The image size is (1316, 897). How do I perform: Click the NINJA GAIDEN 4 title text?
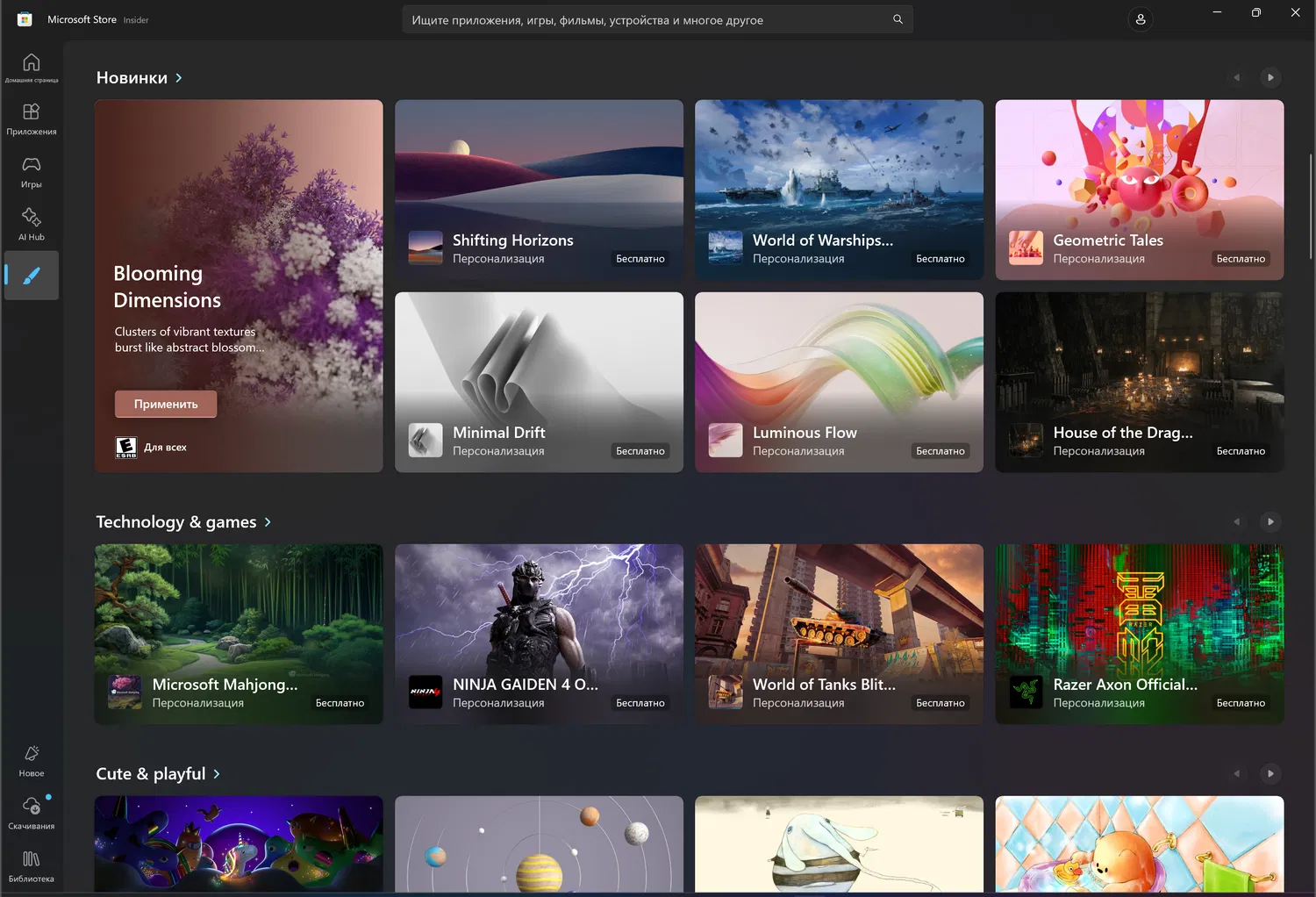pos(525,685)
